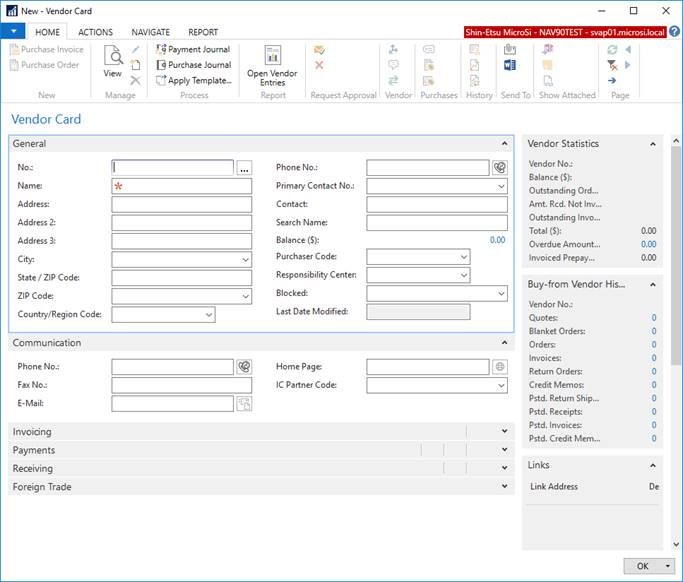Click the Address input field
Image resolution: width=683 pixels, height=582 pixels.
[182, 204]
